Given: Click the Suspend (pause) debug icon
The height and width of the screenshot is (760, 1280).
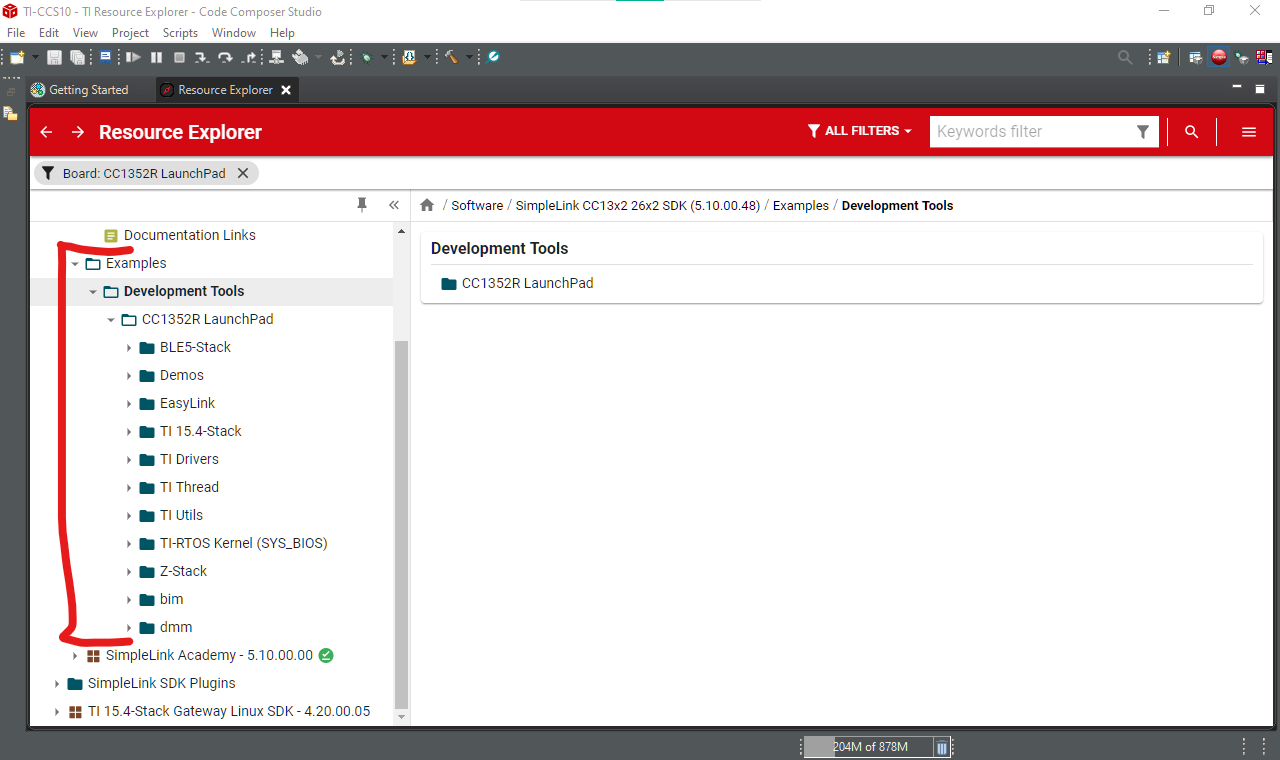Looking at the screenshot, I should coord(157,58).
